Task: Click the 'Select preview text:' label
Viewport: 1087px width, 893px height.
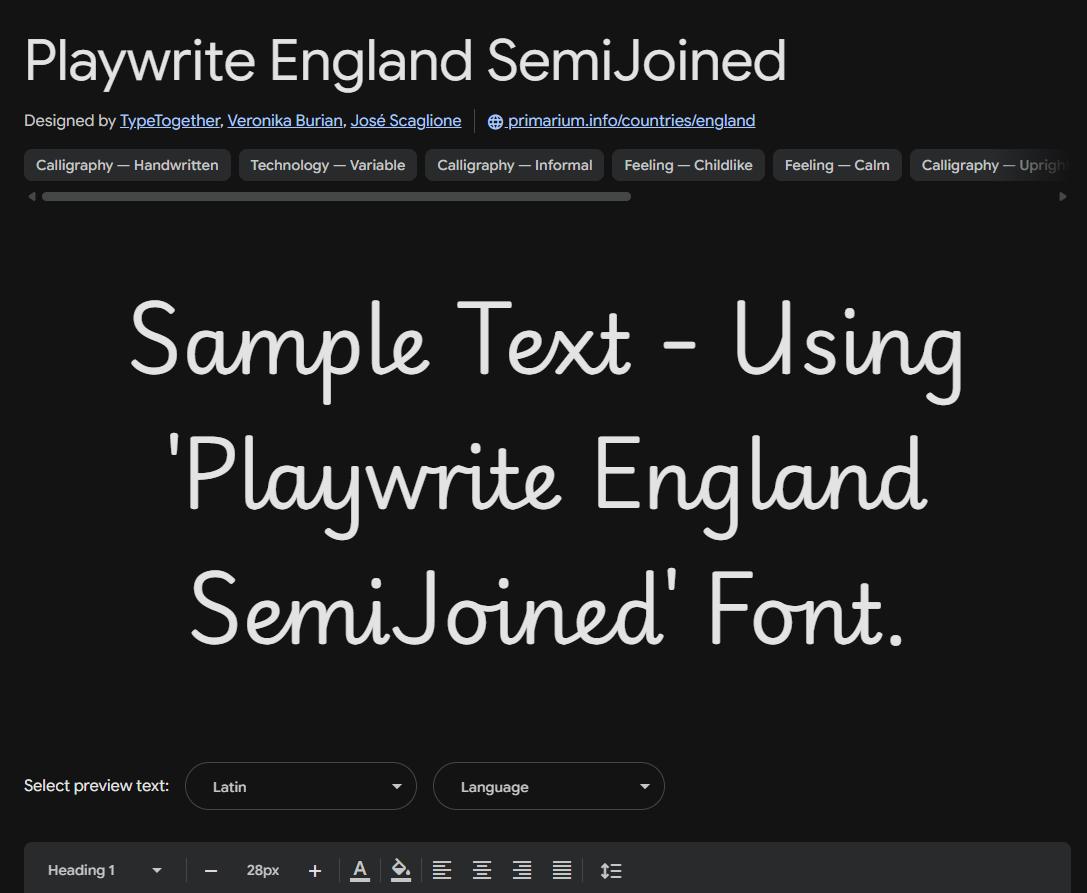Action: (x=96, y=786)
